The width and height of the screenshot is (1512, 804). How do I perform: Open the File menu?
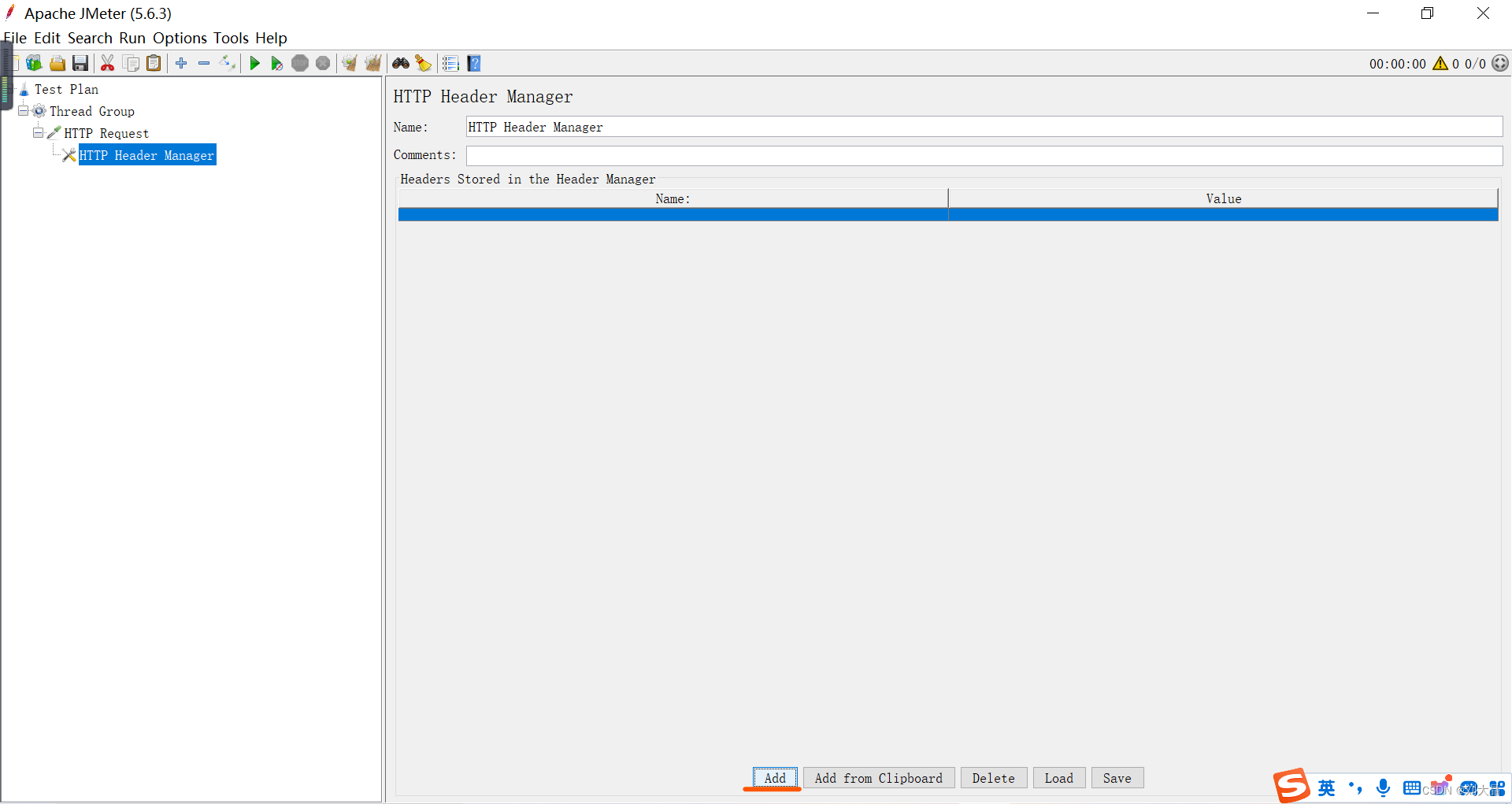coord(15,38)
